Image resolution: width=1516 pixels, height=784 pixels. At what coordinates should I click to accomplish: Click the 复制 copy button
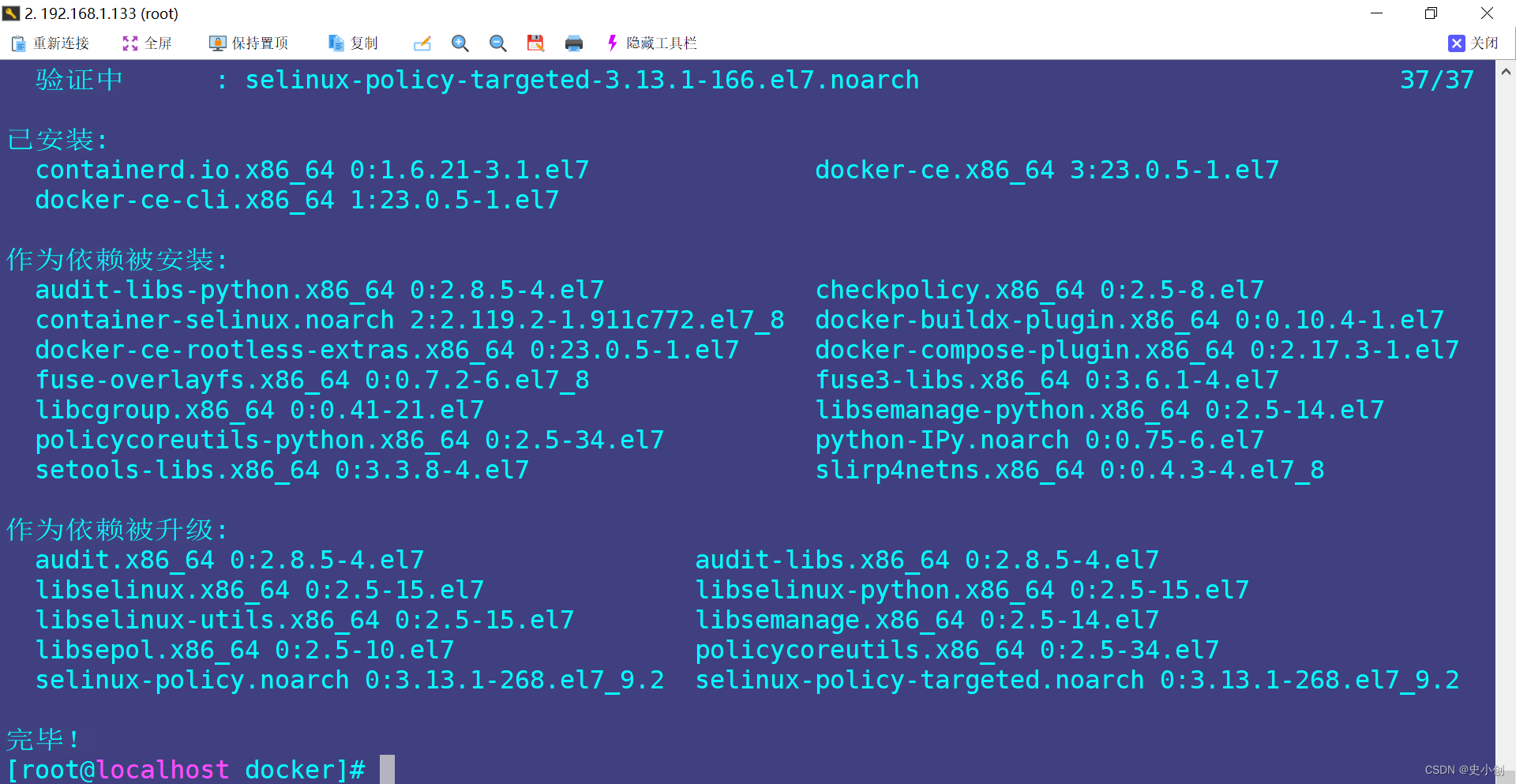click(x=353, y=43)
